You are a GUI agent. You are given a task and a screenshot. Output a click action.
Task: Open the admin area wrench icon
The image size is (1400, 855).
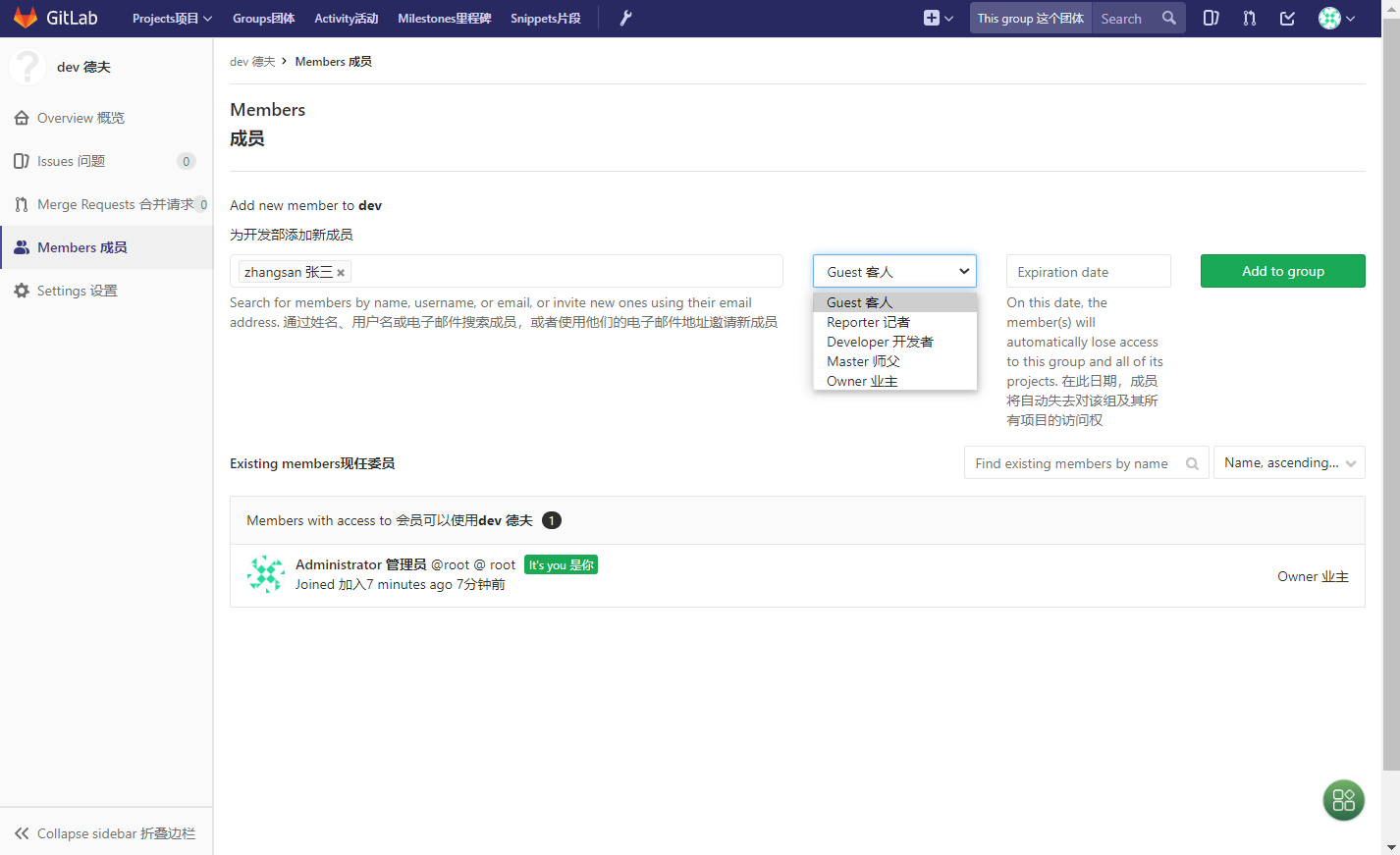(x=625, y=18)
